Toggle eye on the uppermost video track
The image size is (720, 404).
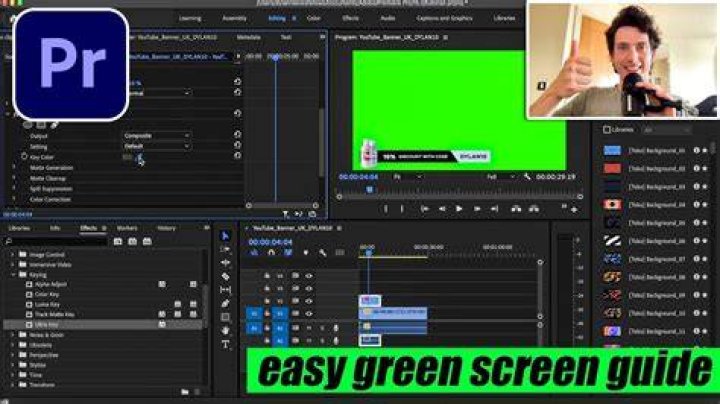(309, 276)
